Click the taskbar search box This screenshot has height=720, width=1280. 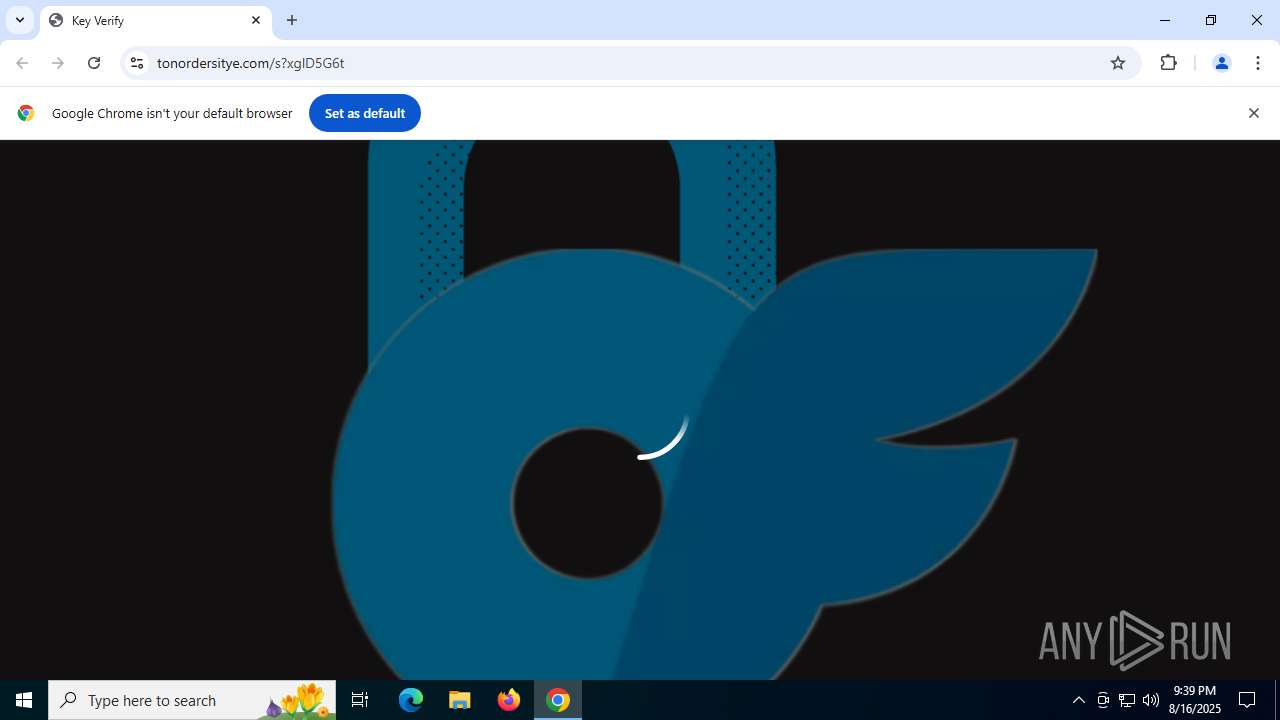coord(192,700)
